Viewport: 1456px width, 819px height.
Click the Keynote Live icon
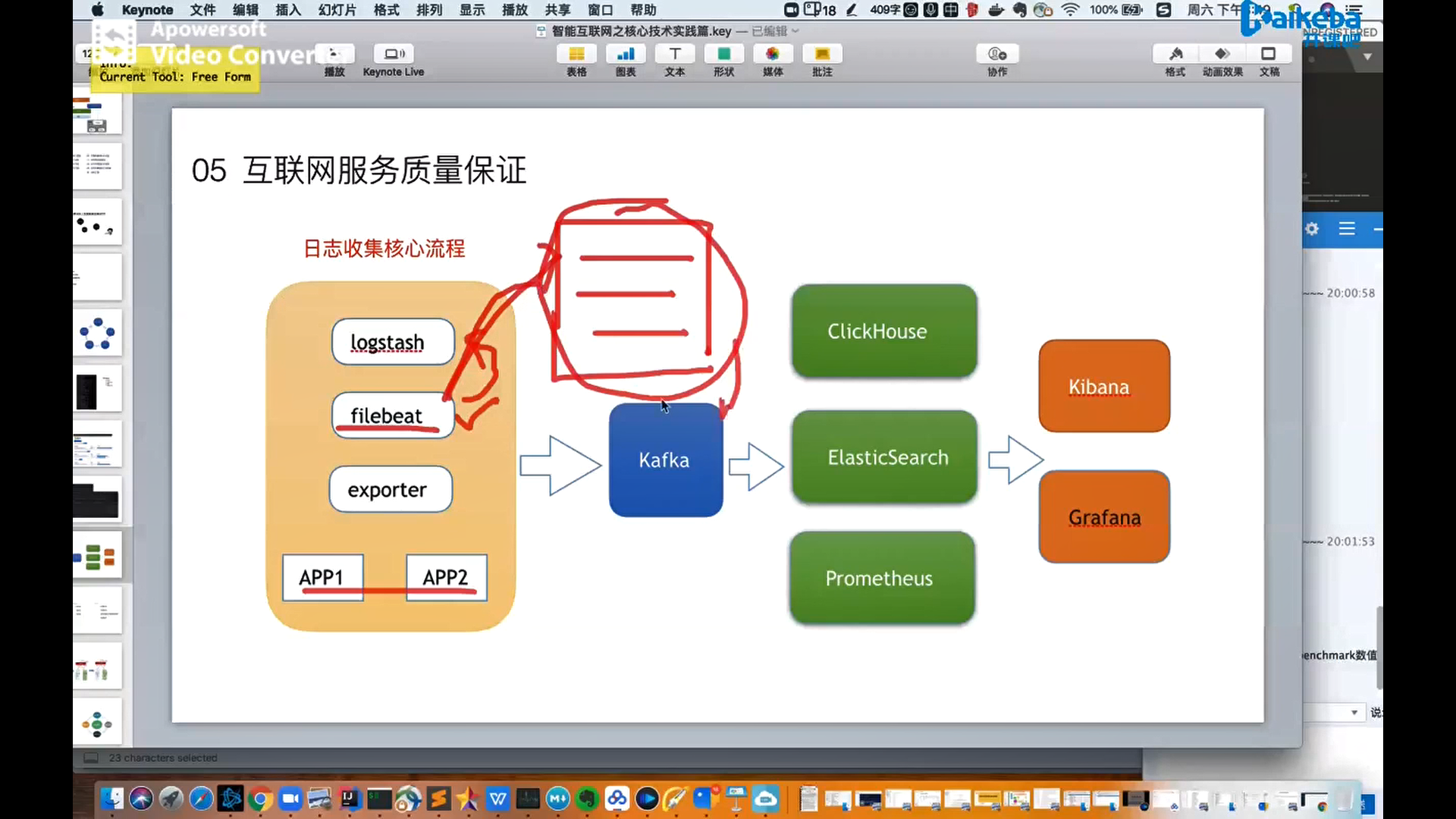coord(394,55)
